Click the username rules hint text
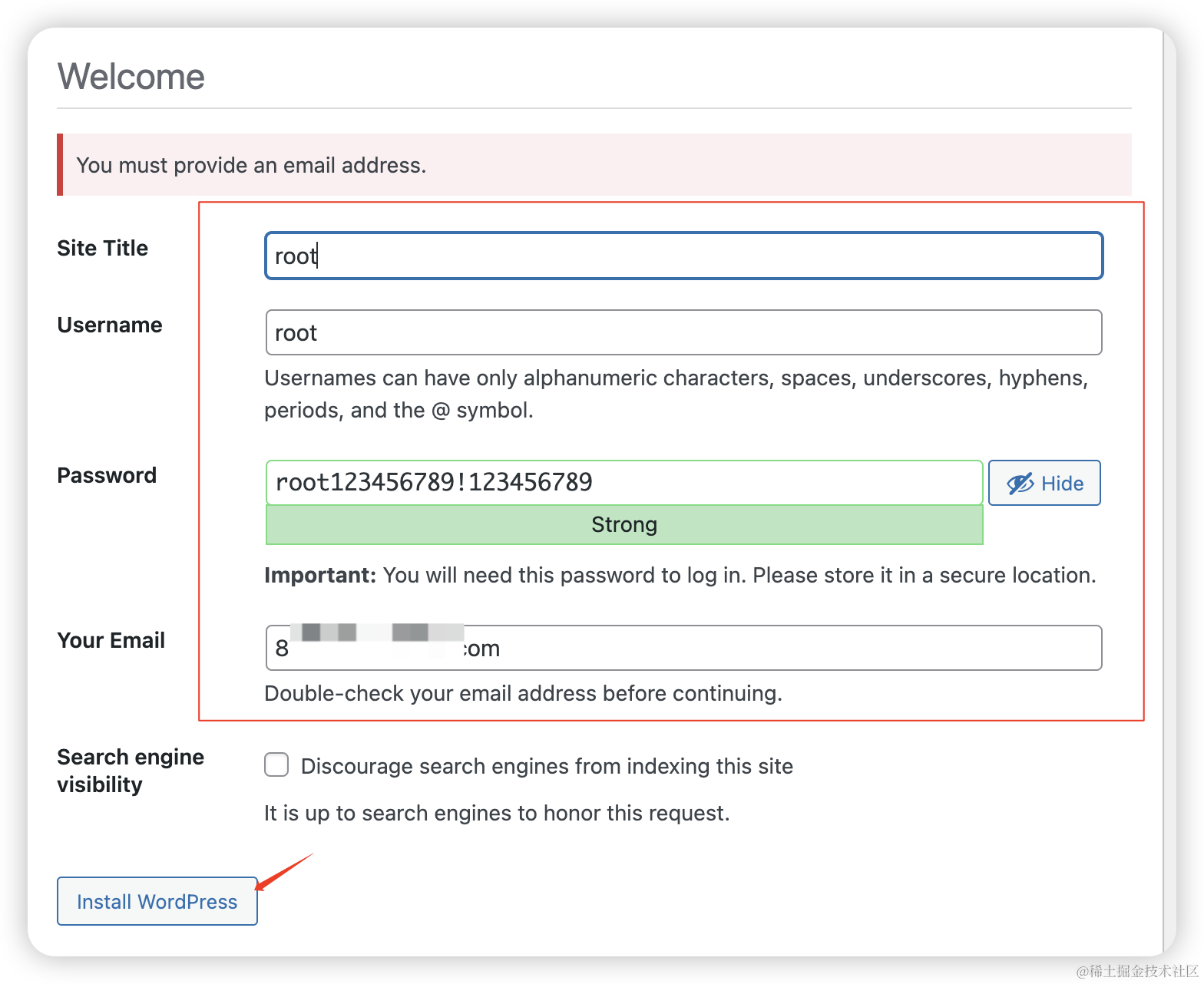The height and width of the screenshot is (984, 1204). click(x=676, y=394)
